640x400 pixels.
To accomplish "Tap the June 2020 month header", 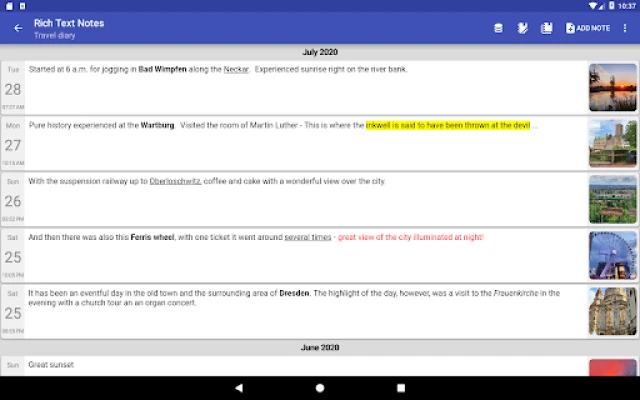I will click(x=320, y=347).
